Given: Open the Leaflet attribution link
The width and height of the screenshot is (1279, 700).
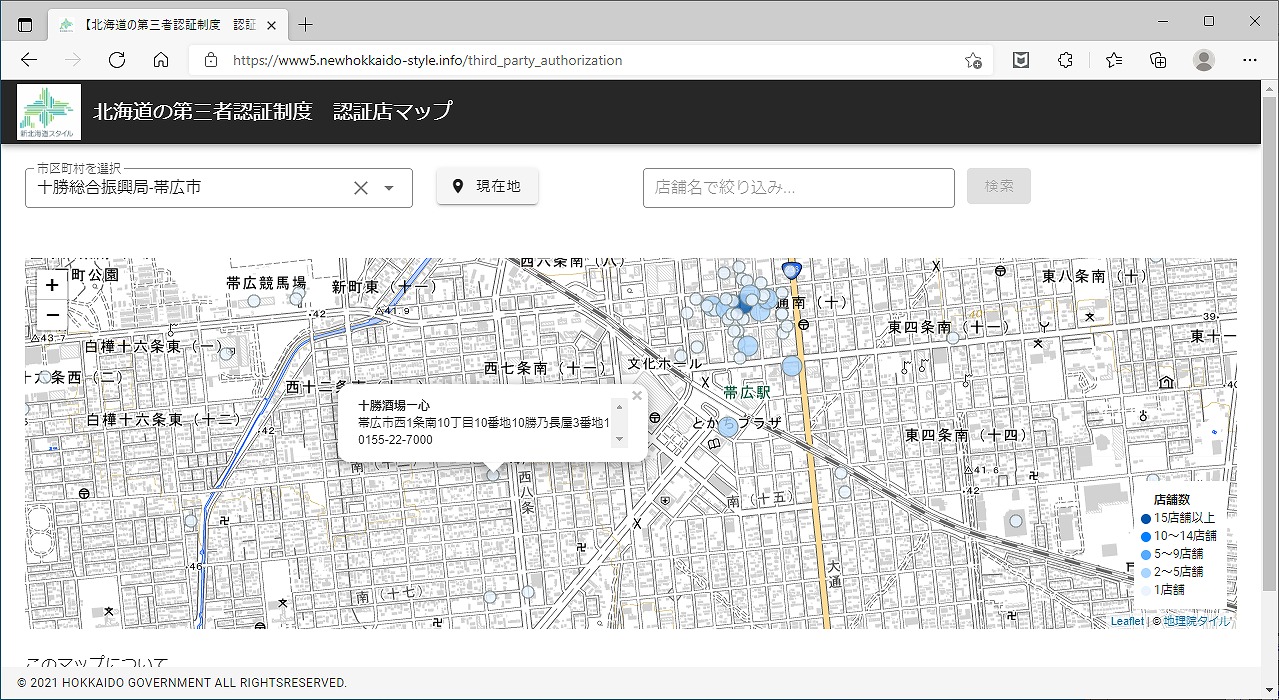Looking at the screenshot, I should tap(1126, 621).
